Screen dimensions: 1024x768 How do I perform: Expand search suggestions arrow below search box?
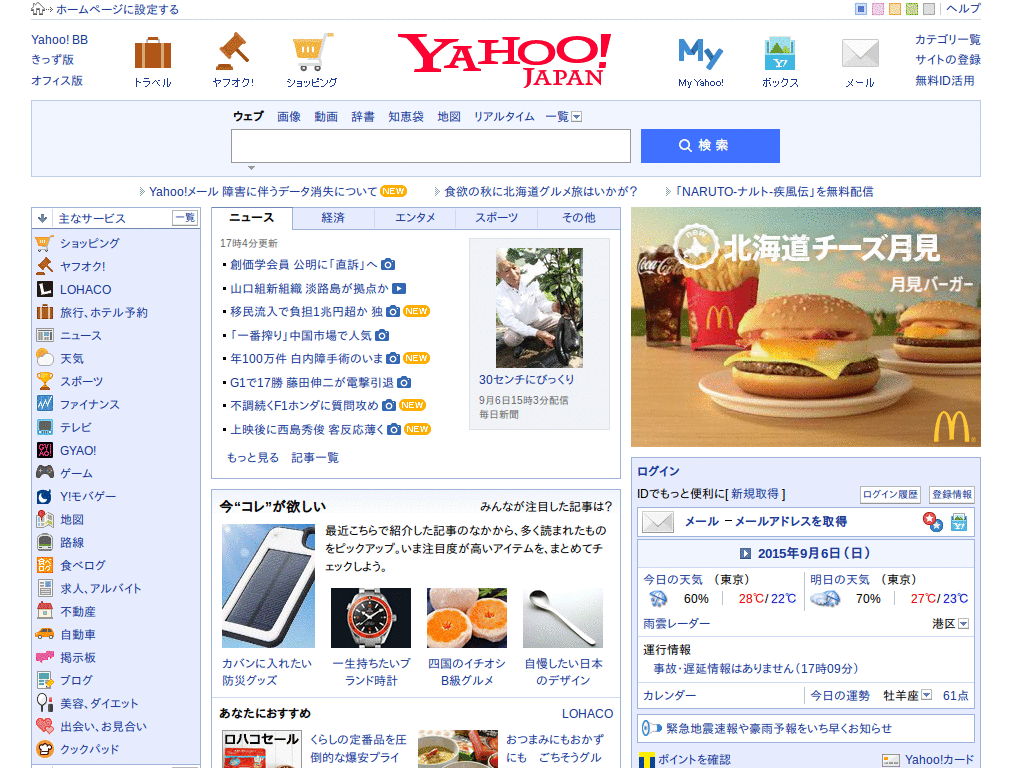click(251, 168)
